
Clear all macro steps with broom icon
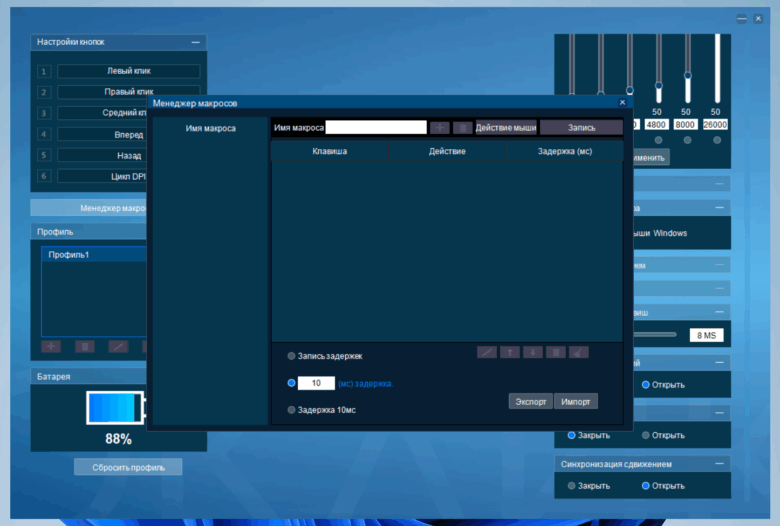point(579,352)
